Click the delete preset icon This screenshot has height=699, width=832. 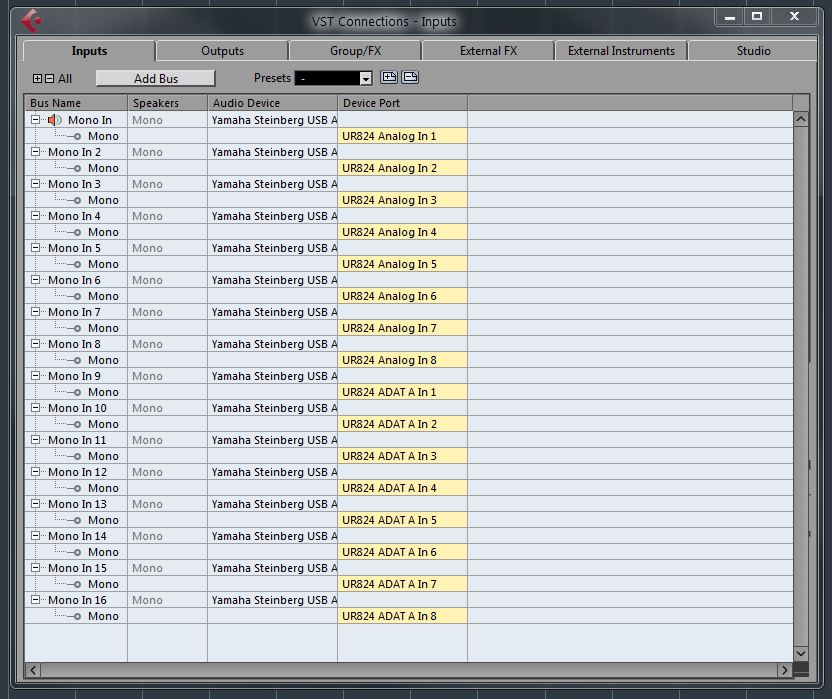point(410,78)
